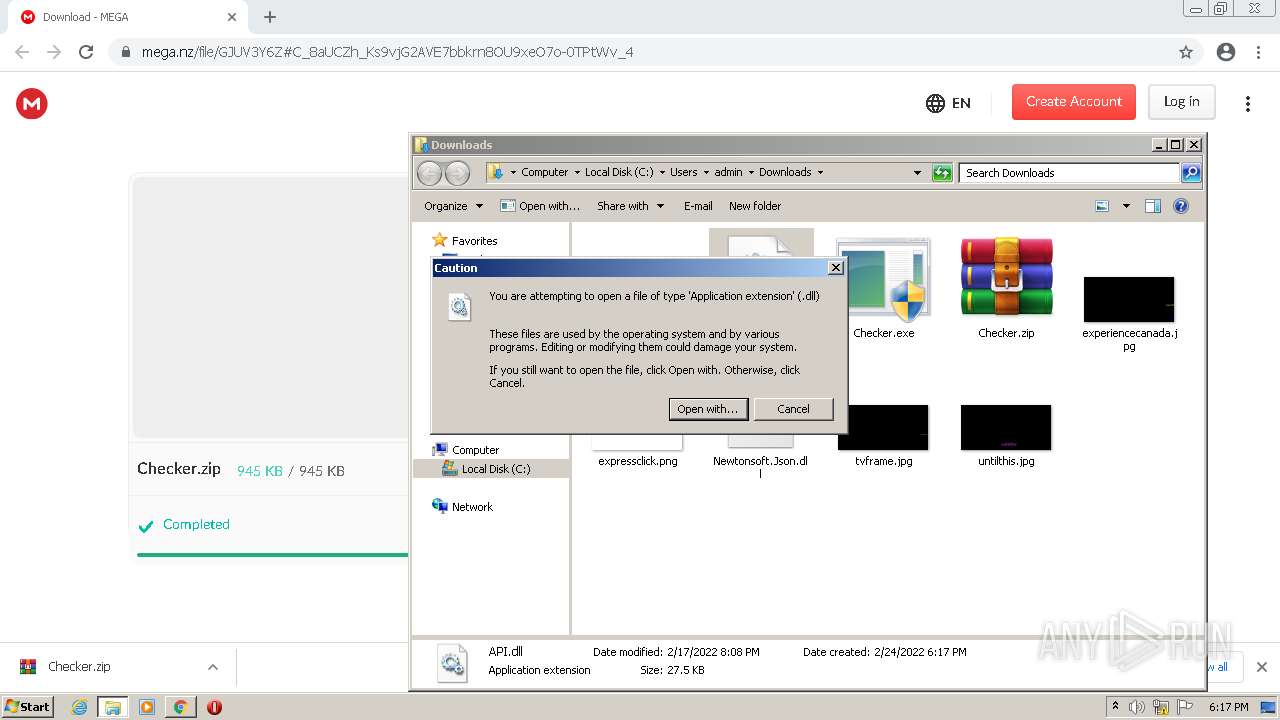Screen dimensions: 1280x720
Task: Change your view icon in Explorer
Action: 1102,206
